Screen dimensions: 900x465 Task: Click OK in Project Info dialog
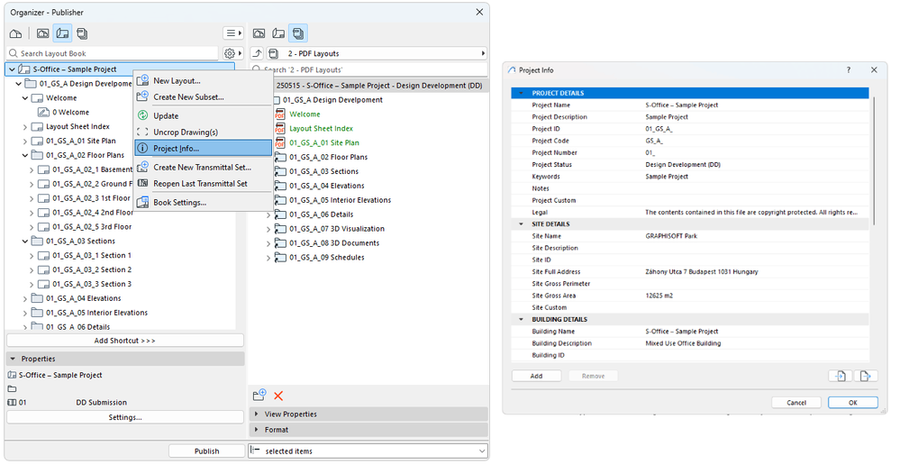click(x=852, y=402)
